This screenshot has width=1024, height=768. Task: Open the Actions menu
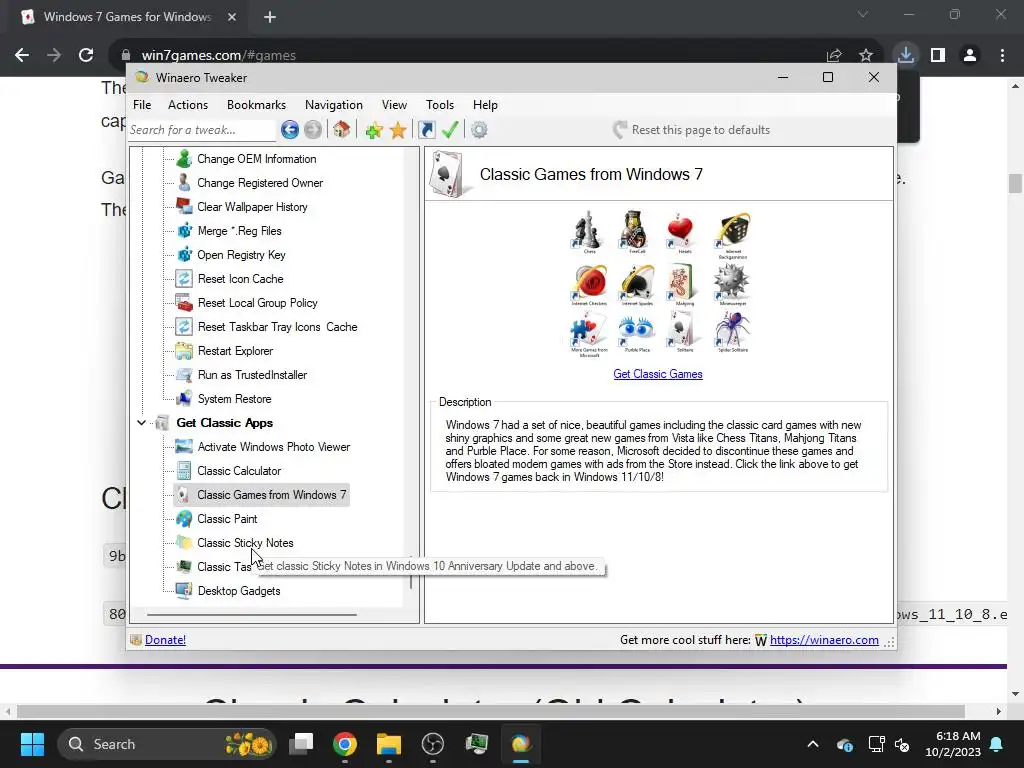pyautogui.click(x=187, y=104)
